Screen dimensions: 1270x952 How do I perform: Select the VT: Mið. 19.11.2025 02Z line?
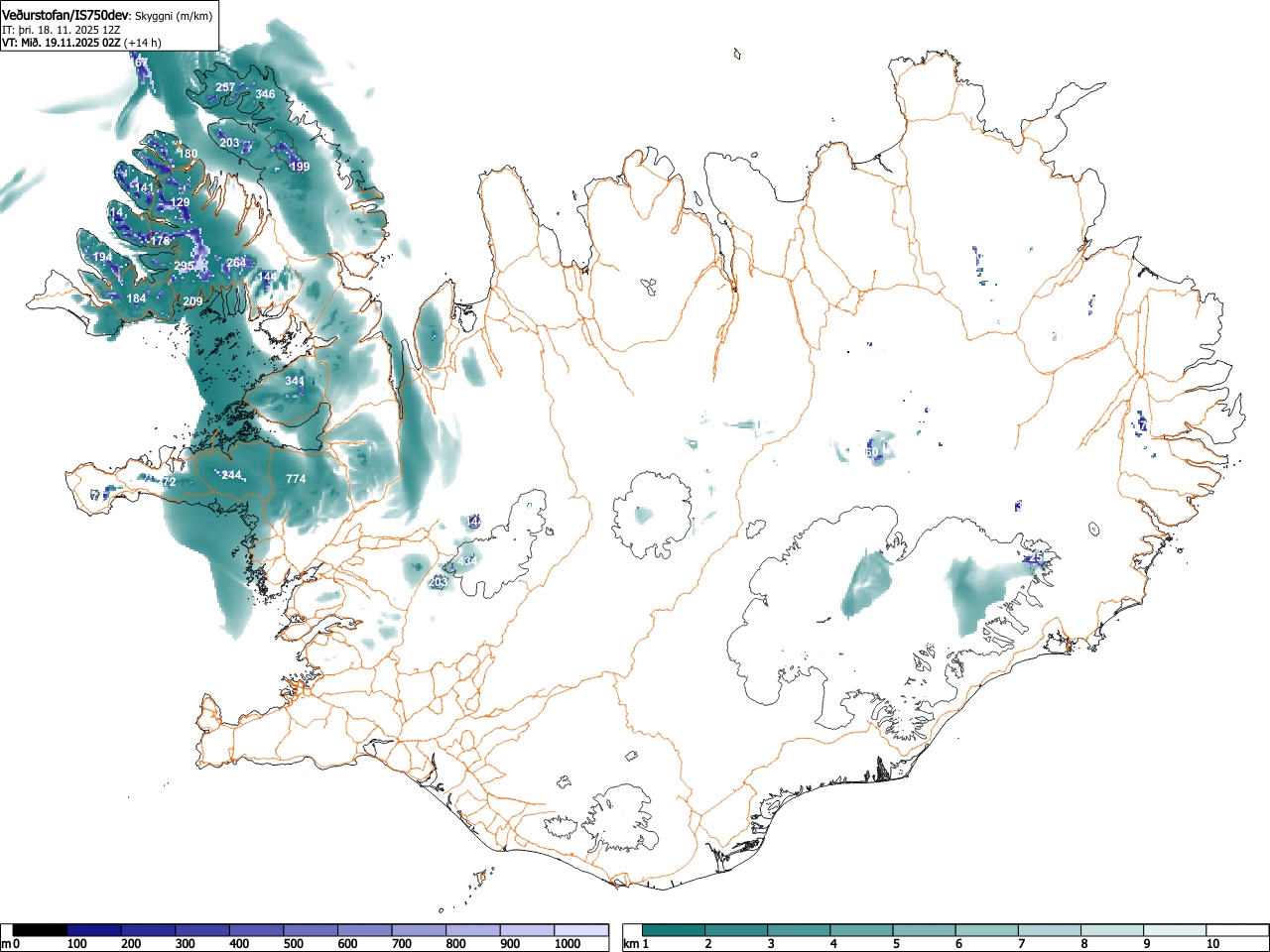pyautogui.click(x=62, y=43)
